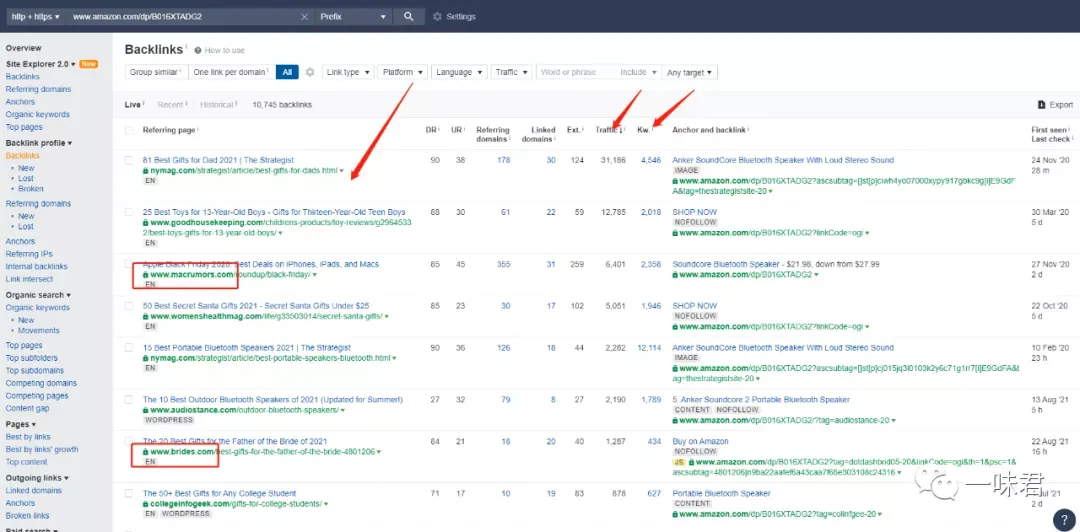
Task: Select Group similar mode
Action: [156, 72]
